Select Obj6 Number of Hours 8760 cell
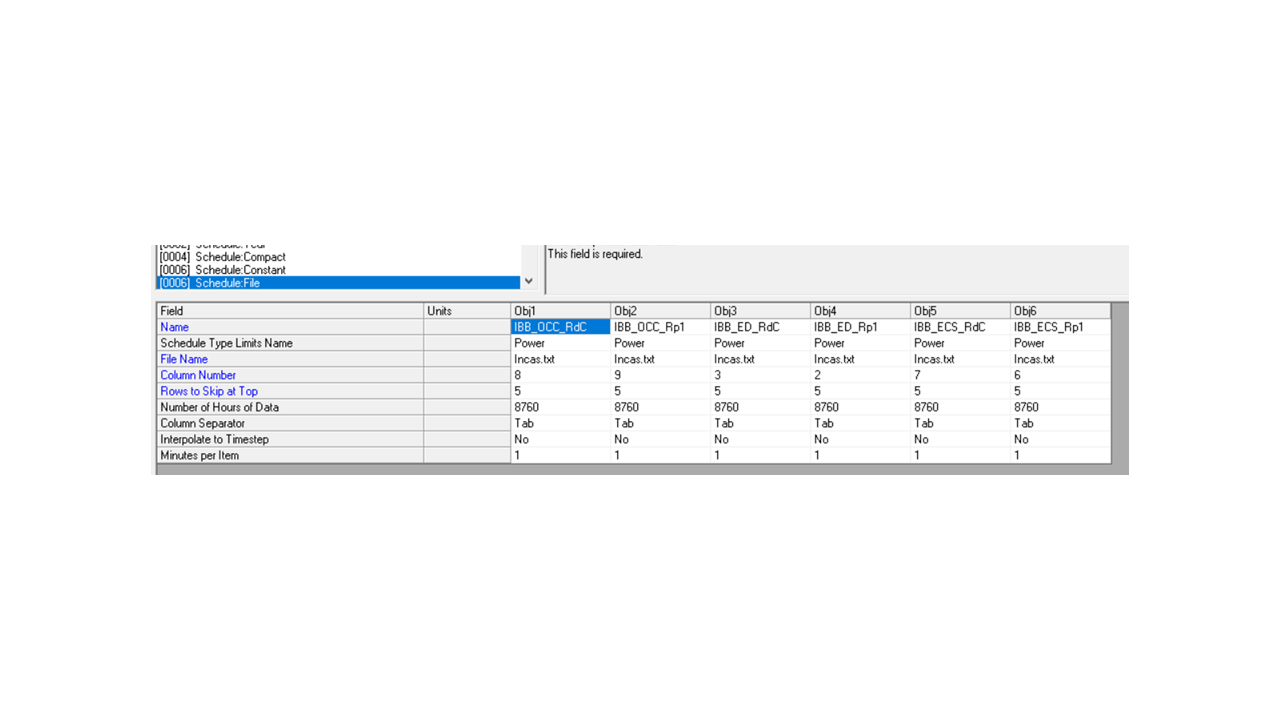 click(1060, 407)
